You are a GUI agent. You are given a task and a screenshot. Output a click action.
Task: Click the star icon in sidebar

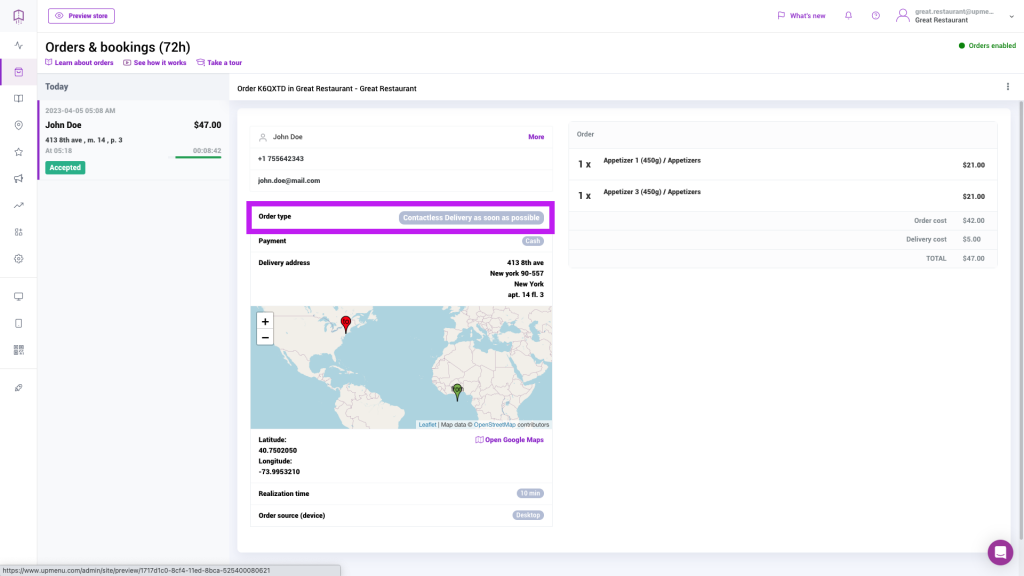(x=18, y=152)
